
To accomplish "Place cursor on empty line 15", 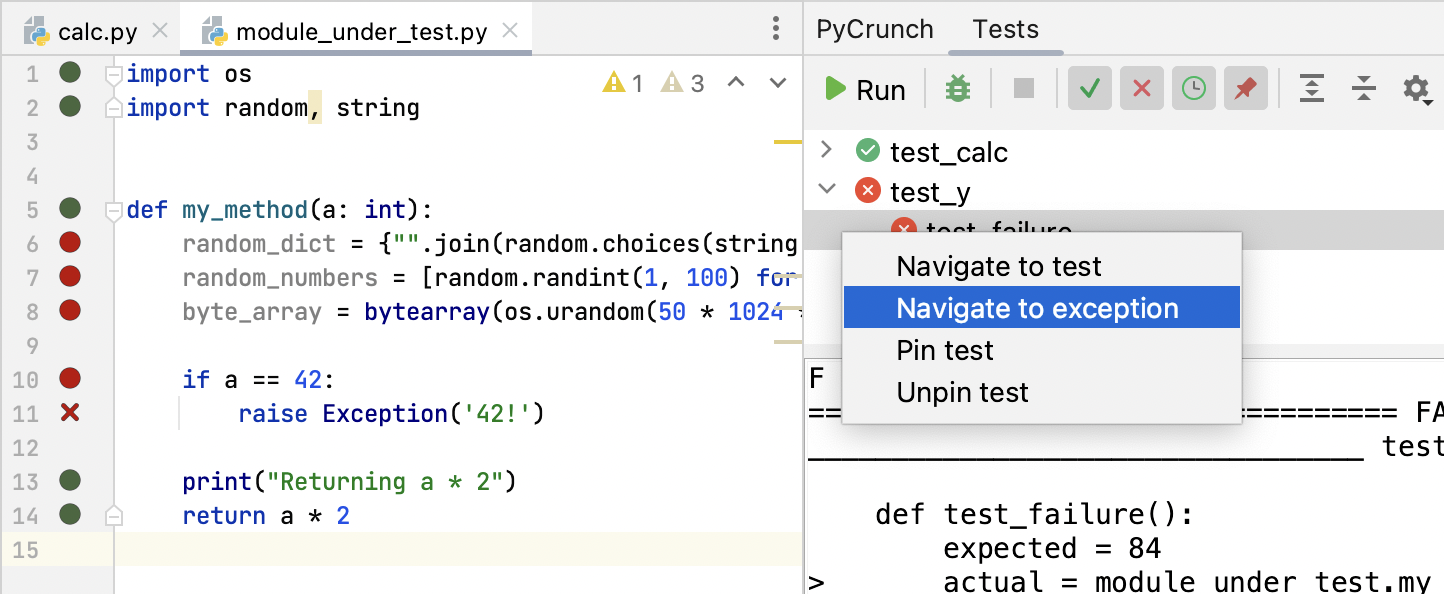I will [458, 550].
